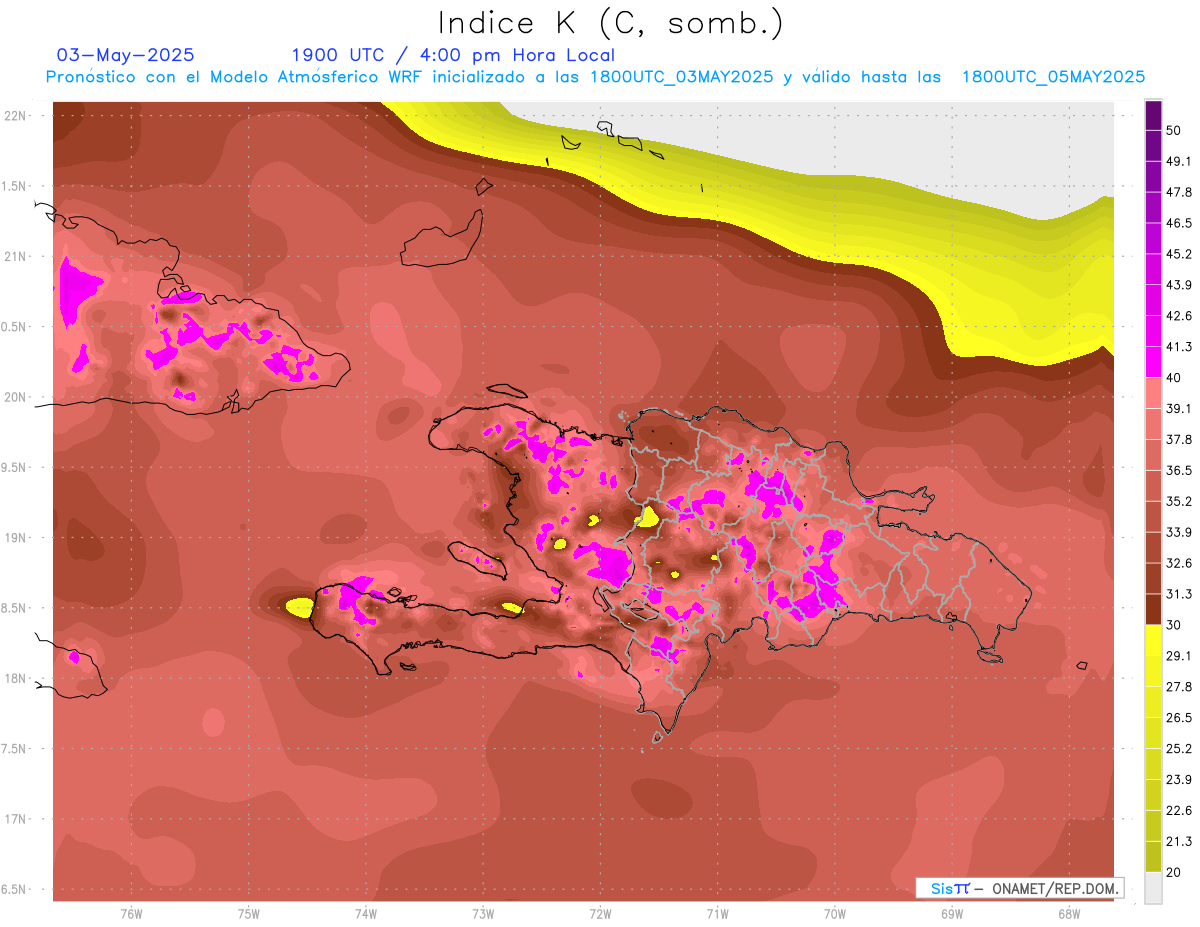This screenshot has height=927, width=1200.
Task: Click the '26.5' color scale value
Action: click(x=1179, y=718)
